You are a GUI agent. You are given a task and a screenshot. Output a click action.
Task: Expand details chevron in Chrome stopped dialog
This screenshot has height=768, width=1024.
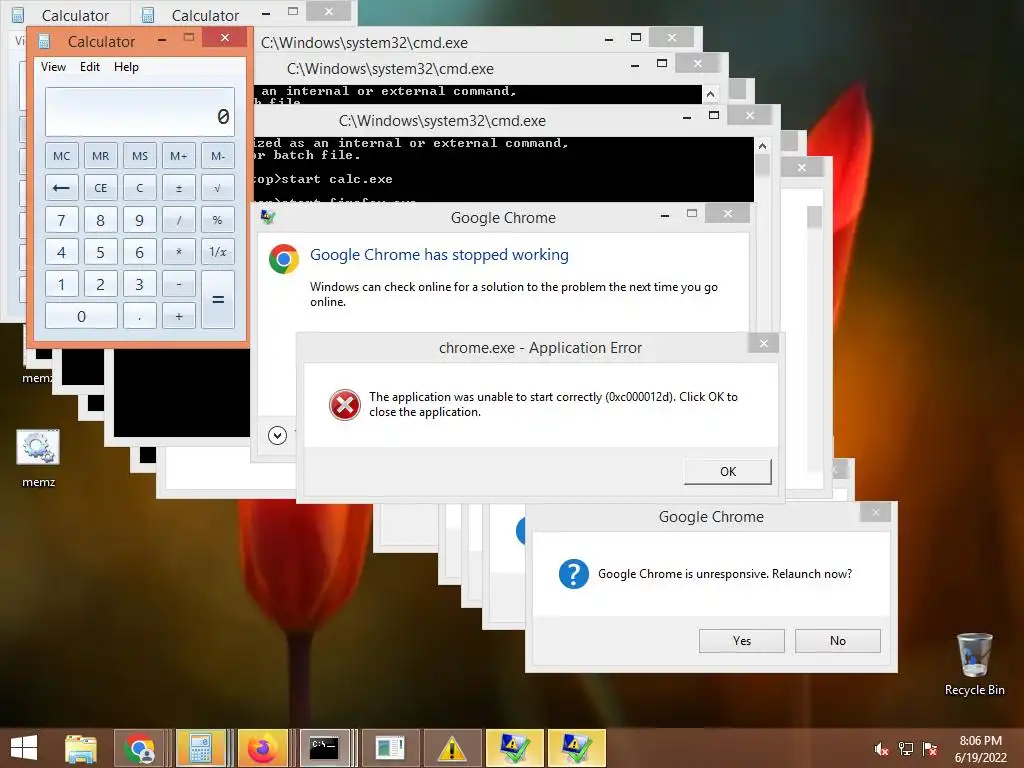pos(278,435)
